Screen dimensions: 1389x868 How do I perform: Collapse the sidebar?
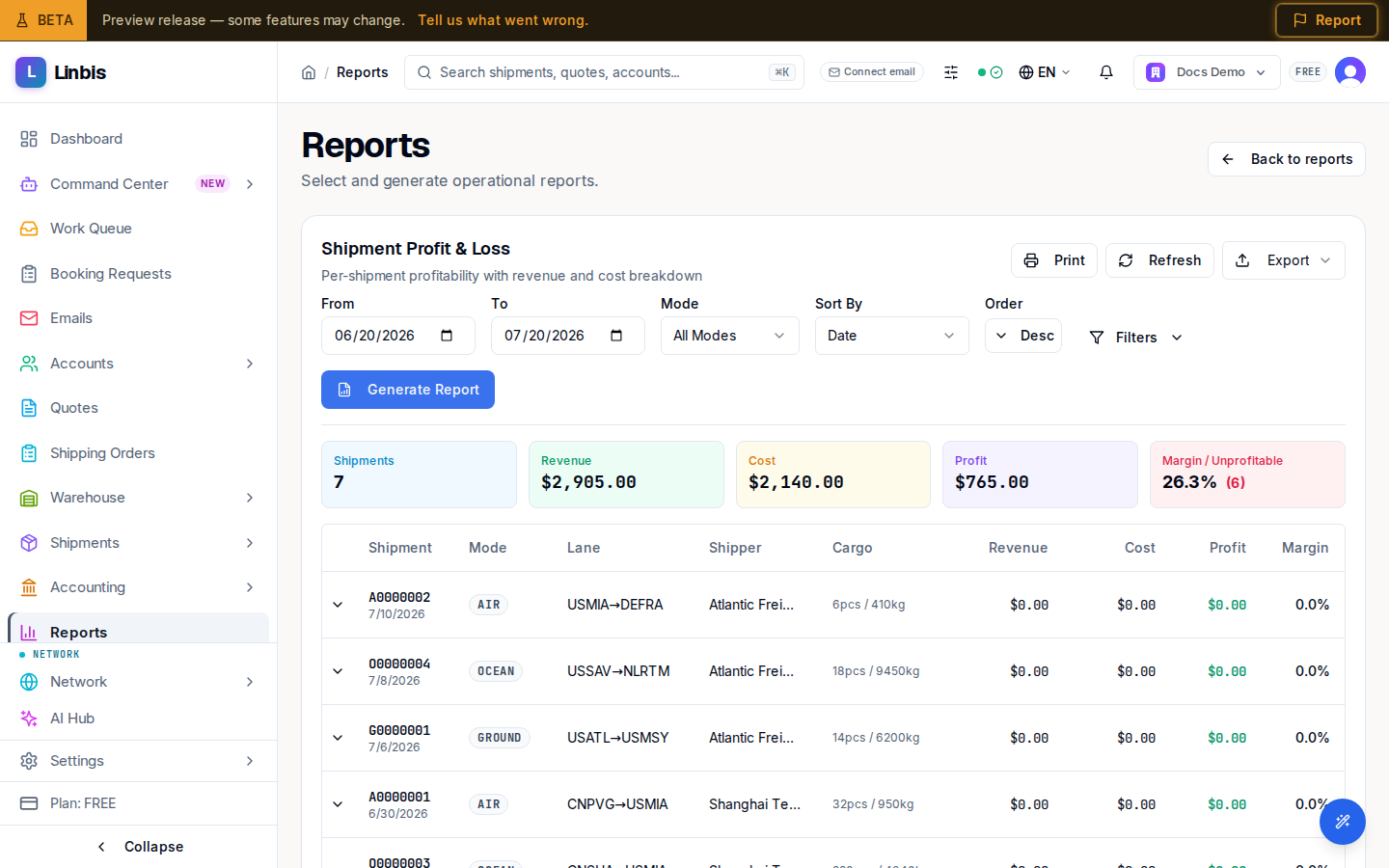139,847
